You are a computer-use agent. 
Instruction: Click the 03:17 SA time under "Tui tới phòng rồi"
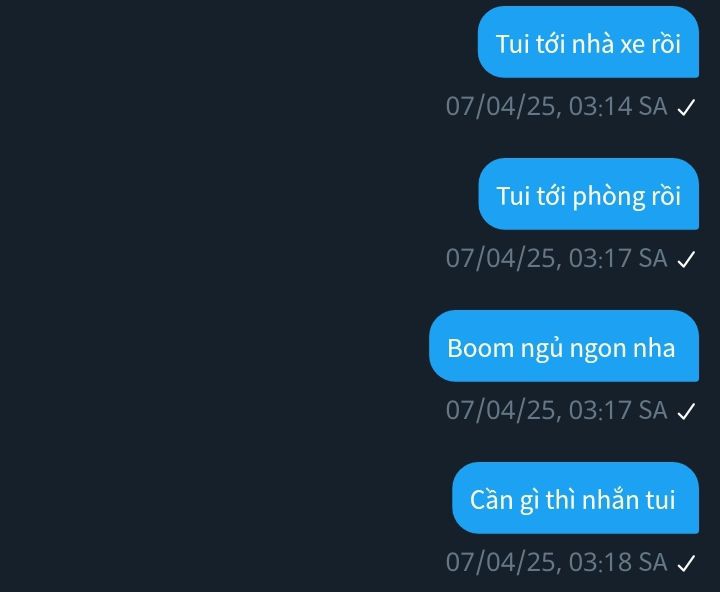pos(618,258)
